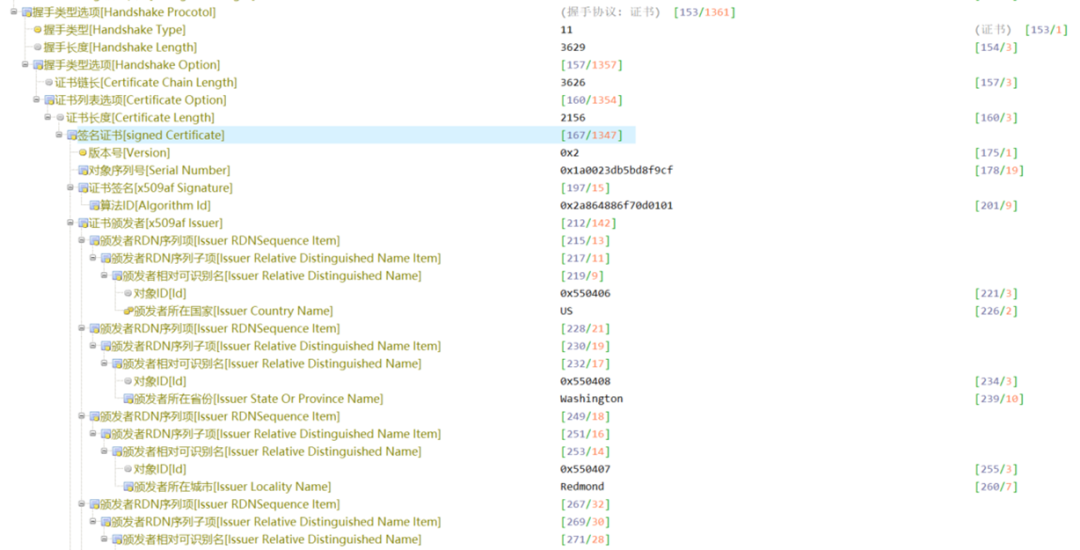Collapse the Issuer RDNSequence Item at [215/13]
The width and height of the screenshot is (1080, 550).
(81, 240)
